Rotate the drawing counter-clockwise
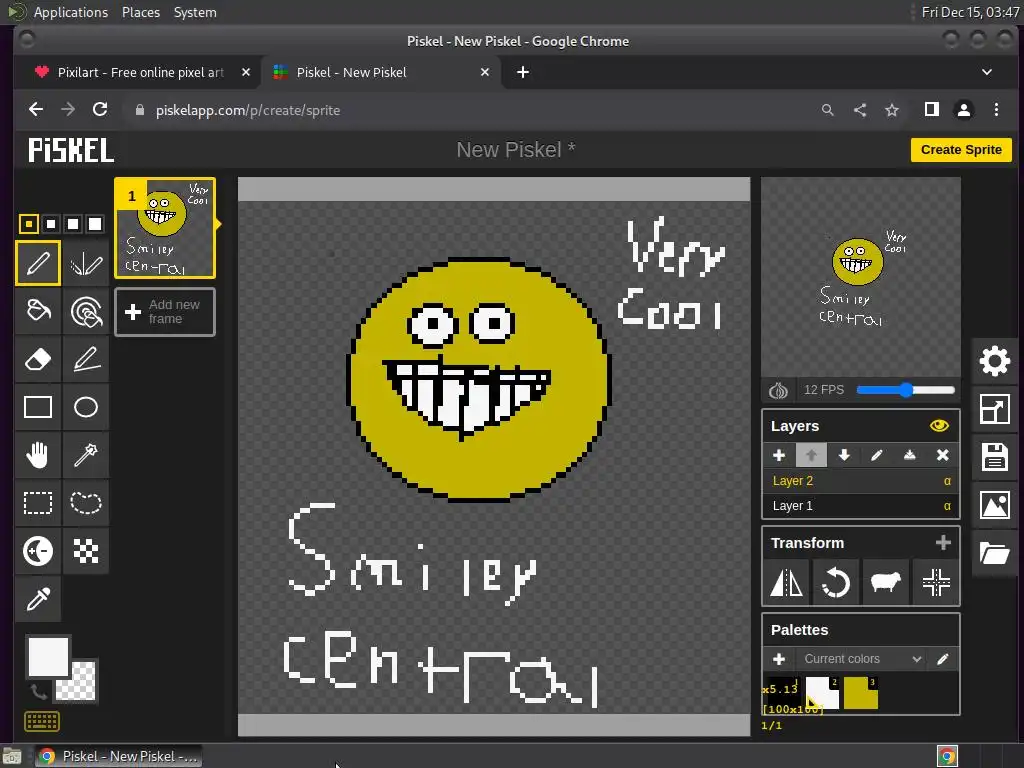The width and height of the screenshot is (1024, 768). pos(836,583)
